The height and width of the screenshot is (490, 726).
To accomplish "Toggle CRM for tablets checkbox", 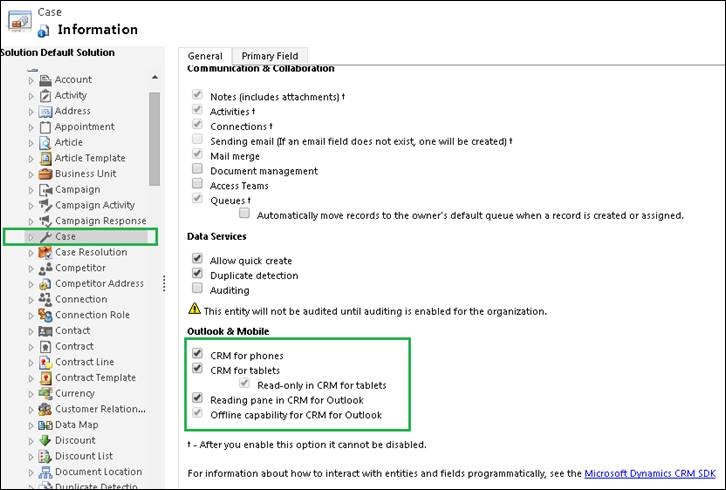I will point(198,368).
